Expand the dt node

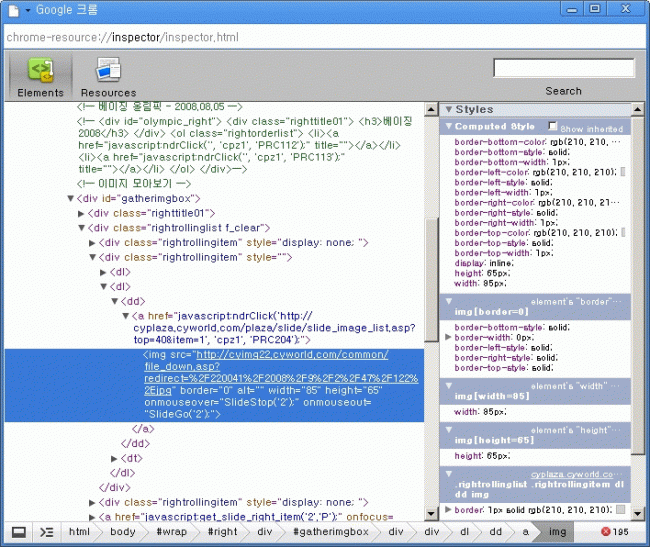[114, 459]
